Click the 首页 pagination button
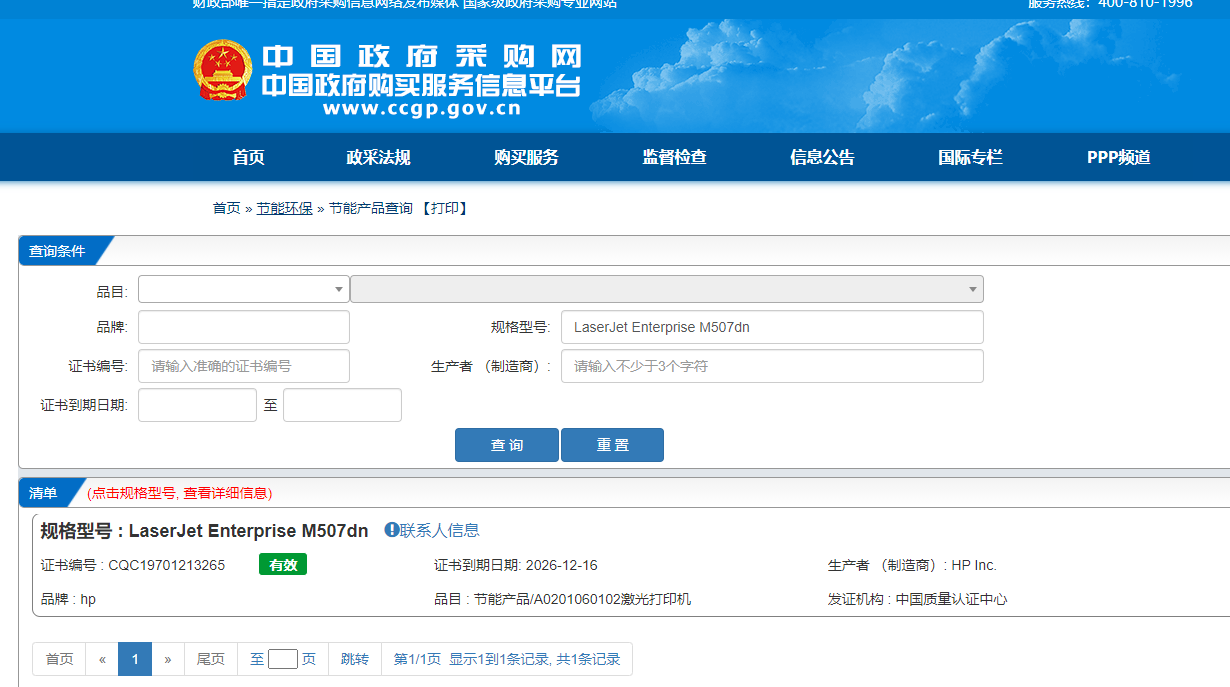 (x=60, y=659)
